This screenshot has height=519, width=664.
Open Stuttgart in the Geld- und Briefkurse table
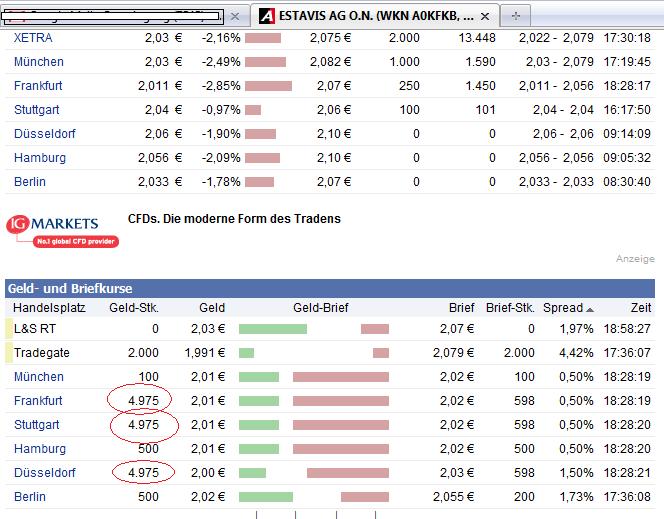point(37,425)
